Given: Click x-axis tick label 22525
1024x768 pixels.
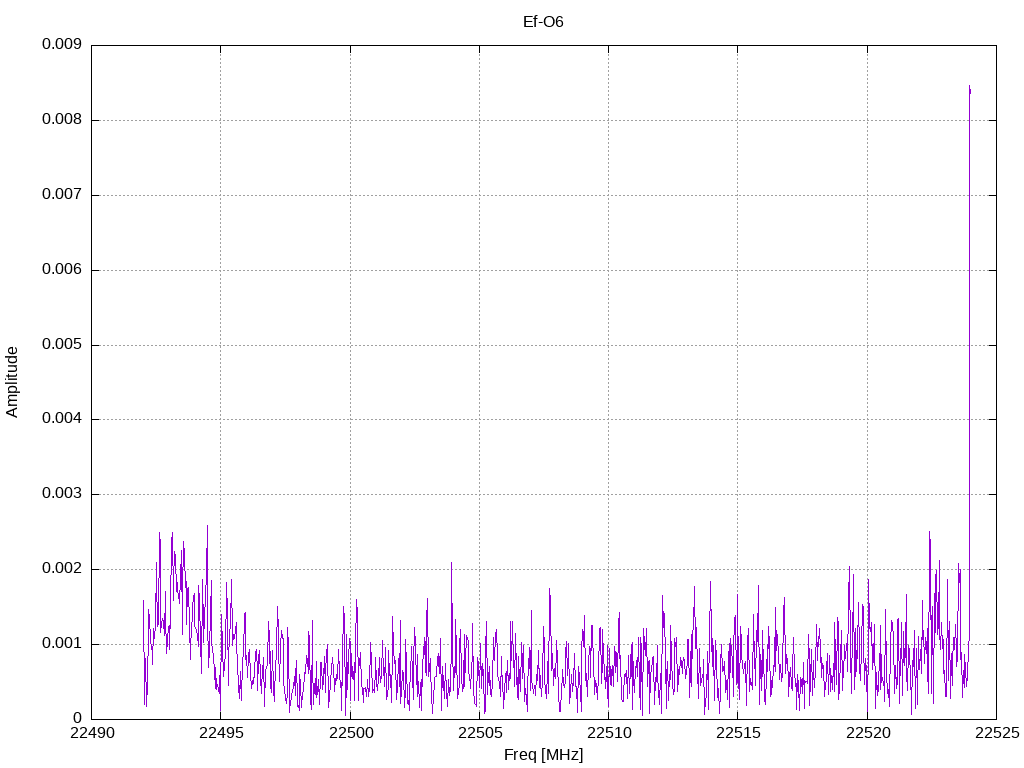Looking at the screenshot, I should coord(997,733).
